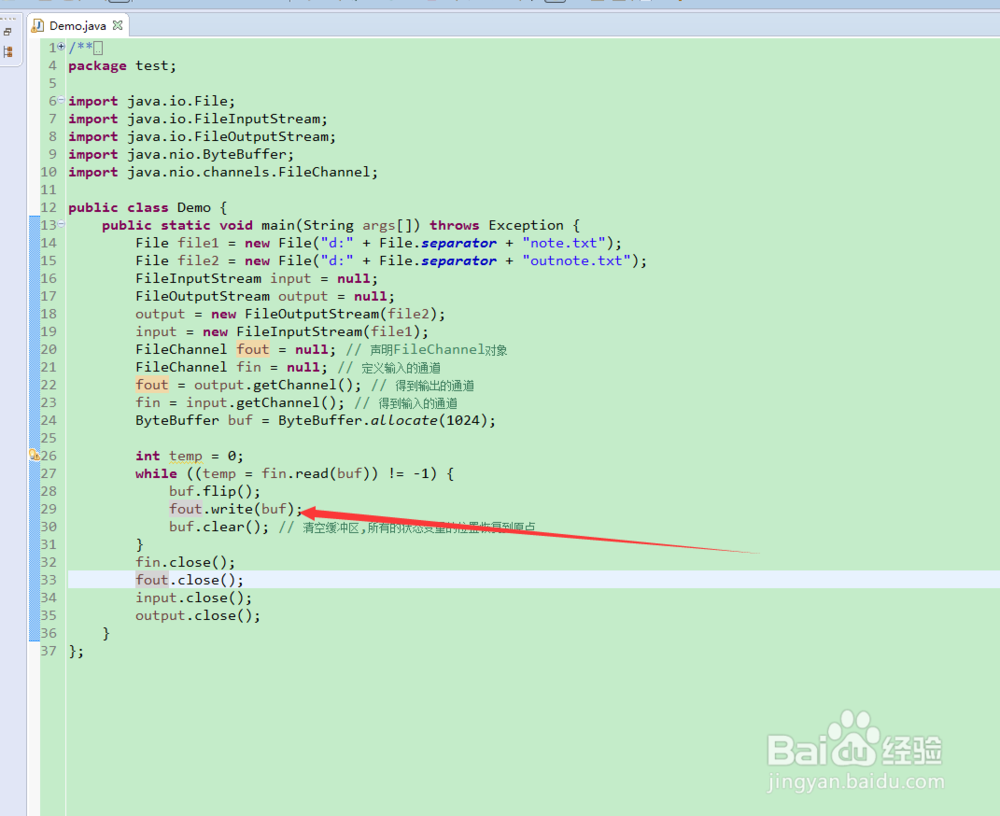This screenshot has height=816, width=1000.
Task: Click 'output.close();' statement
Action: (x=198, y=616)
